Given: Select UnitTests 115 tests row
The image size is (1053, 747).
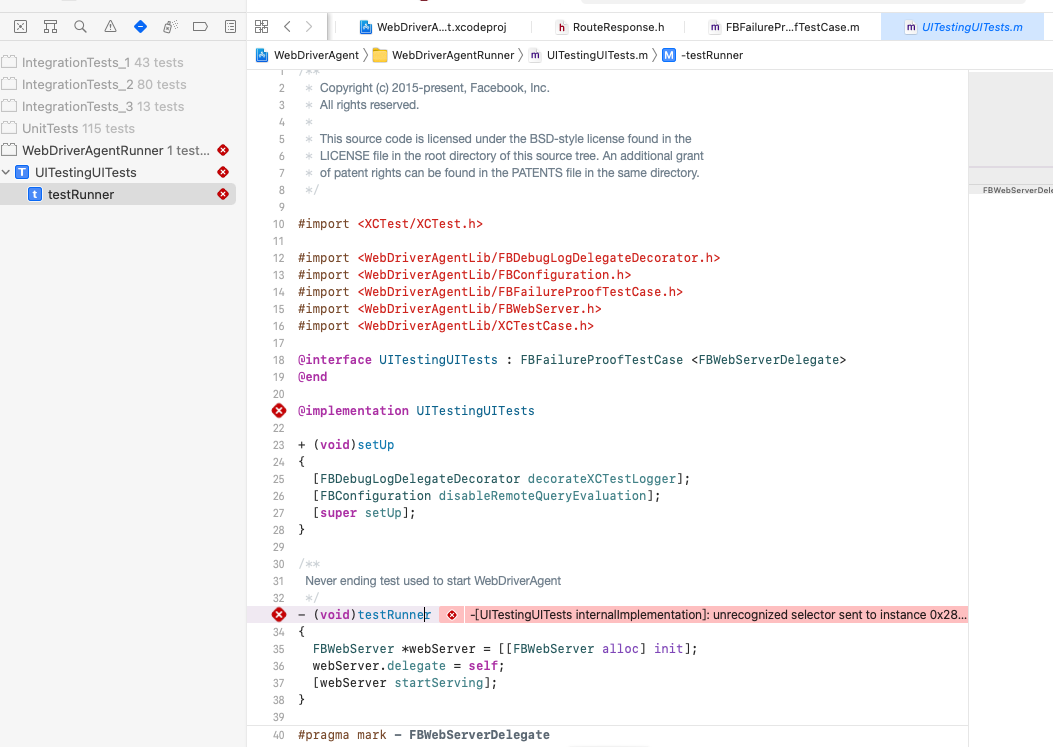Looking at the screenshot, I should click(118, 128).
